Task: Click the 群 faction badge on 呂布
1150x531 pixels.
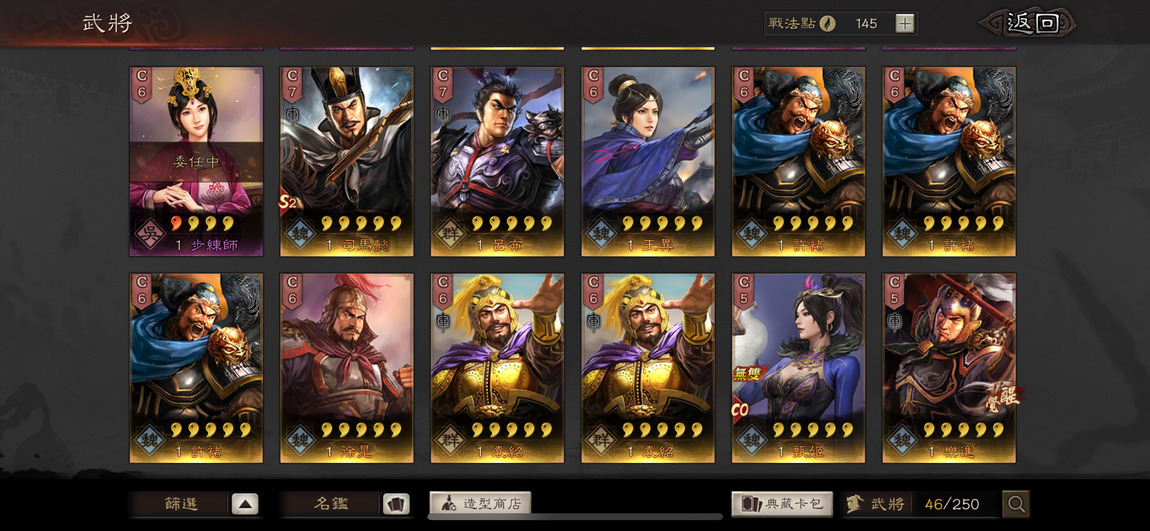Action: [450, 233]
